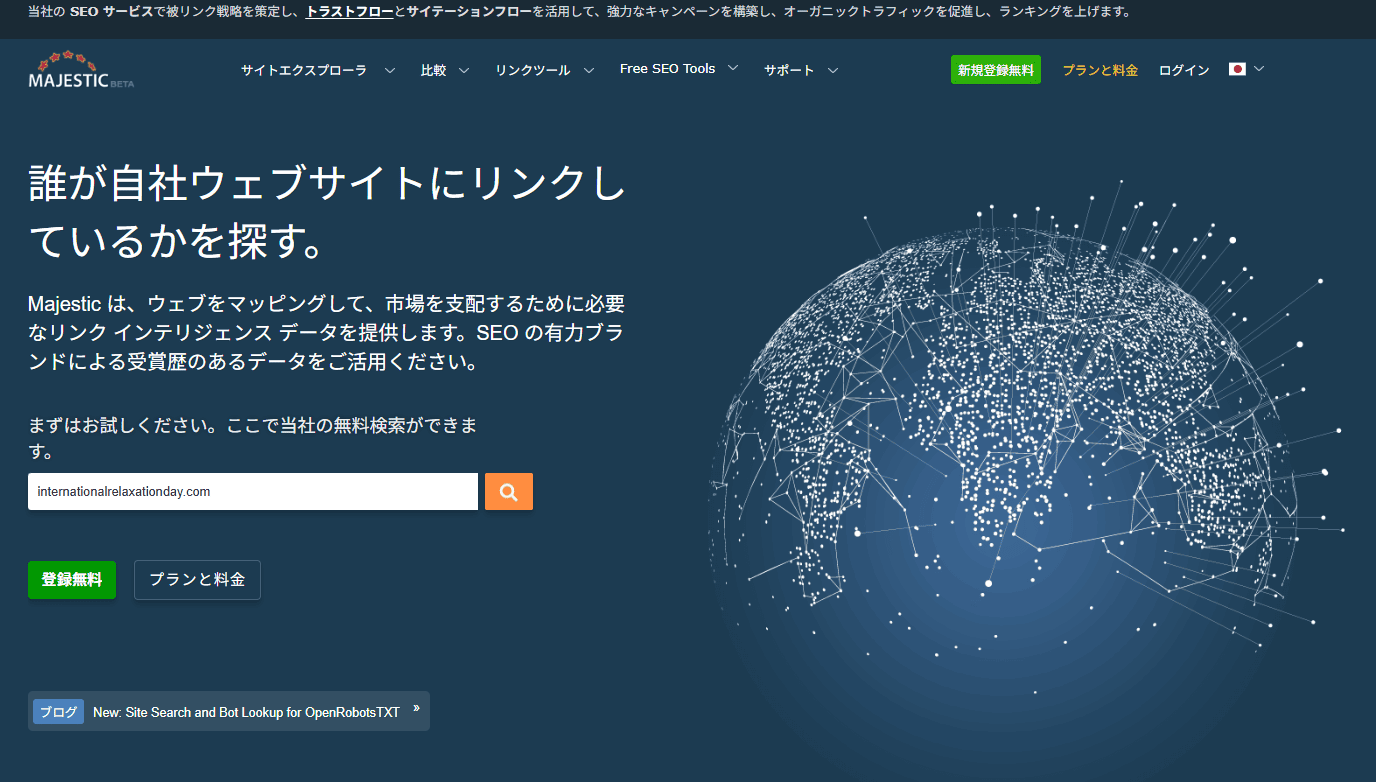Open the トラストフロー link in banner
1376x782 pixels.
pos(350,12)
